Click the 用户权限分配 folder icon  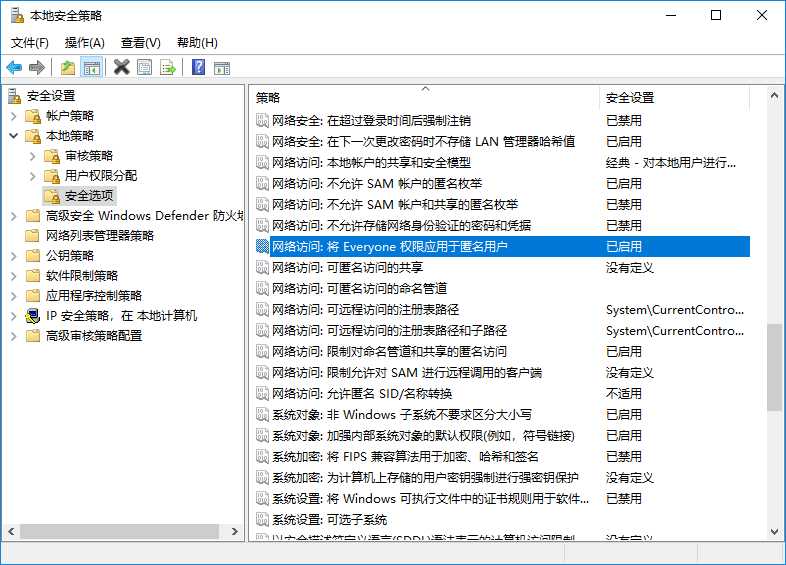[x=52, y=176]
